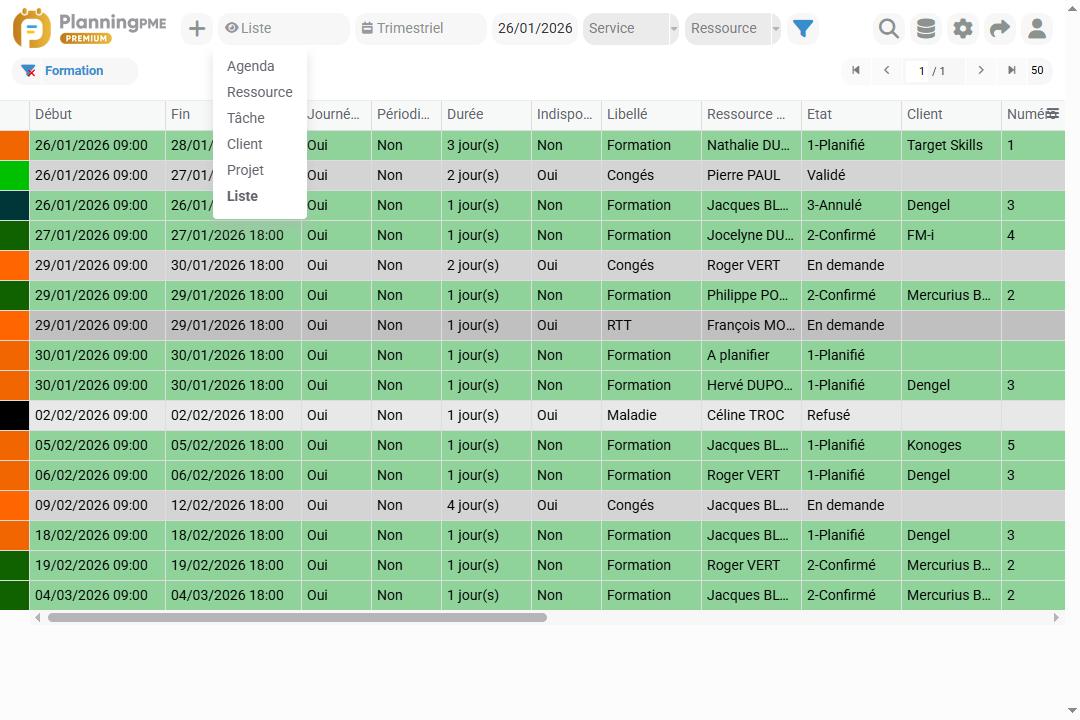
Task: Select Maladie label cell
Action: click(651, 415)
